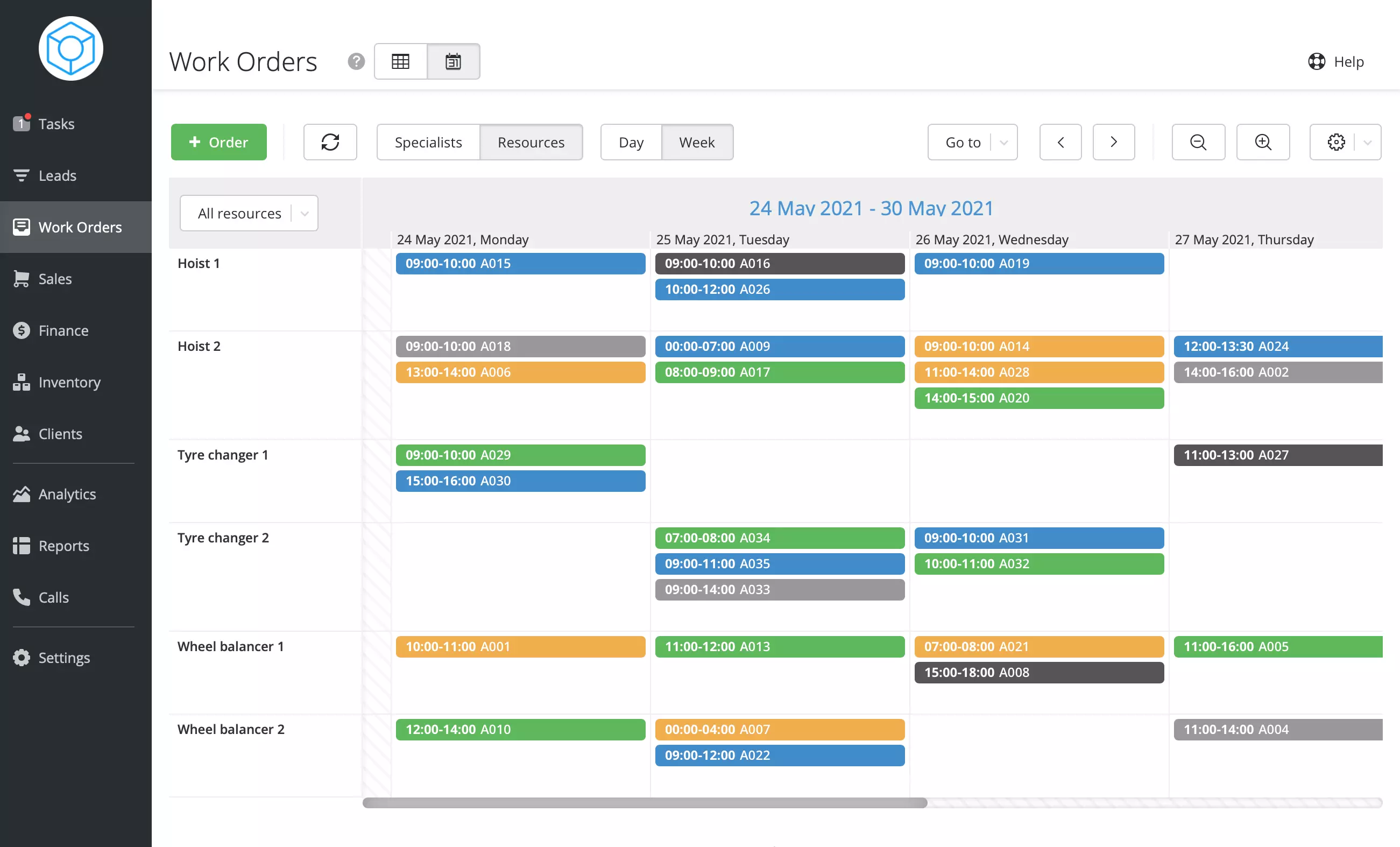Open green order A020
Screen dimensions: 1400x847
click(x=1039, y=398)
